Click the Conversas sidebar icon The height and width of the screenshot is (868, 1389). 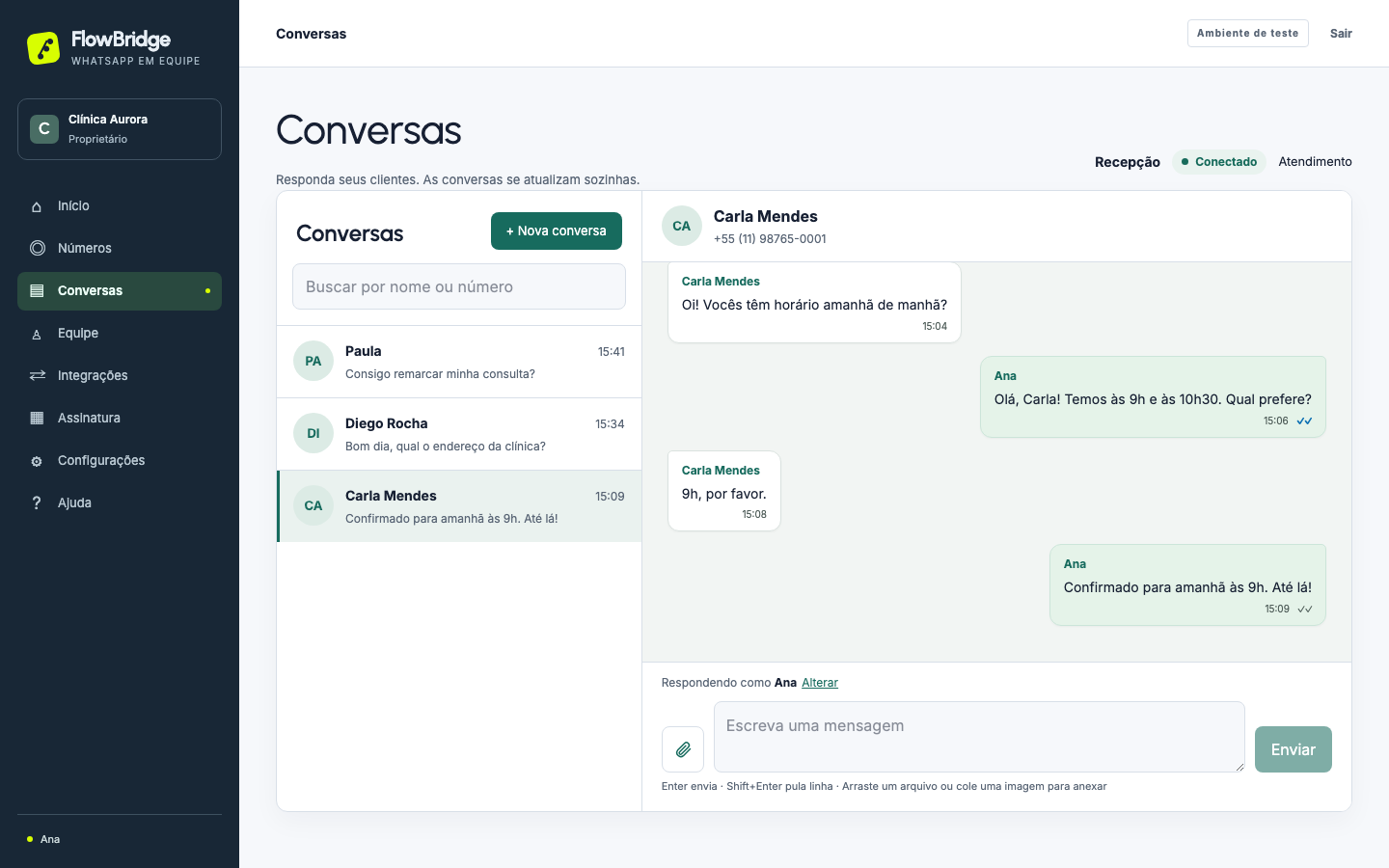(37, 290)
